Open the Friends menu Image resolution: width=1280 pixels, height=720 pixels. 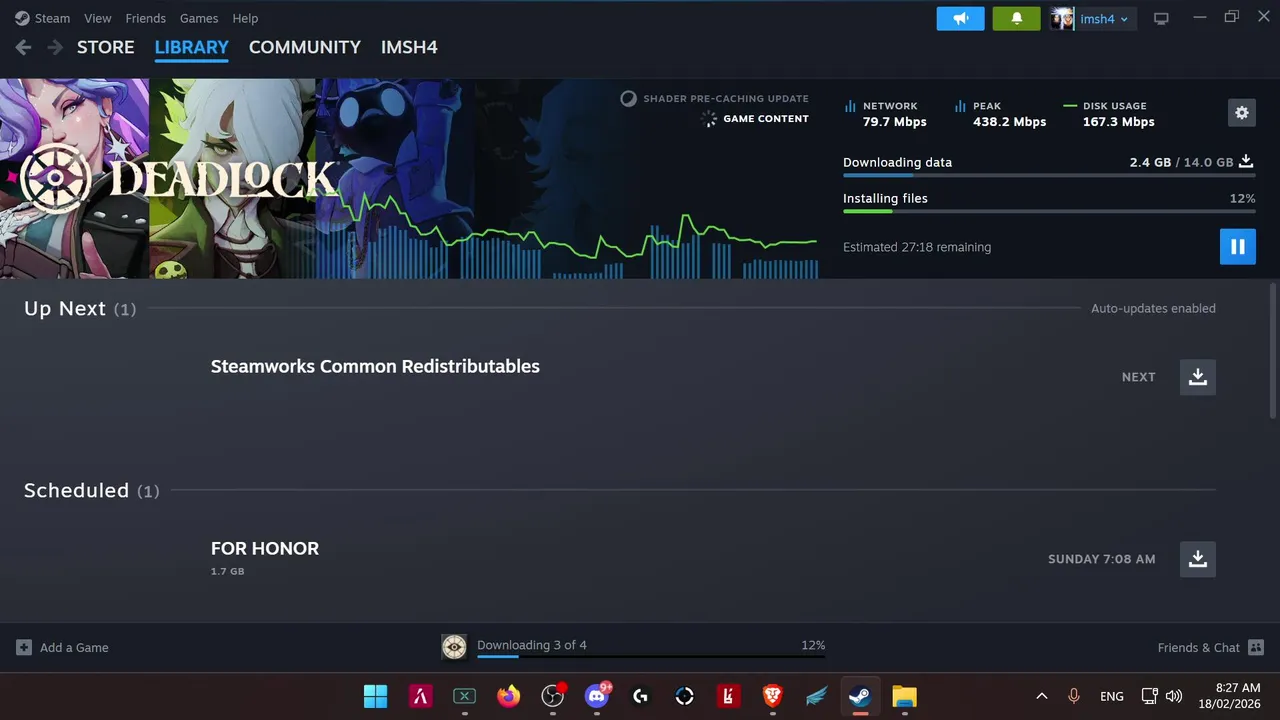[x=146, y=18]
